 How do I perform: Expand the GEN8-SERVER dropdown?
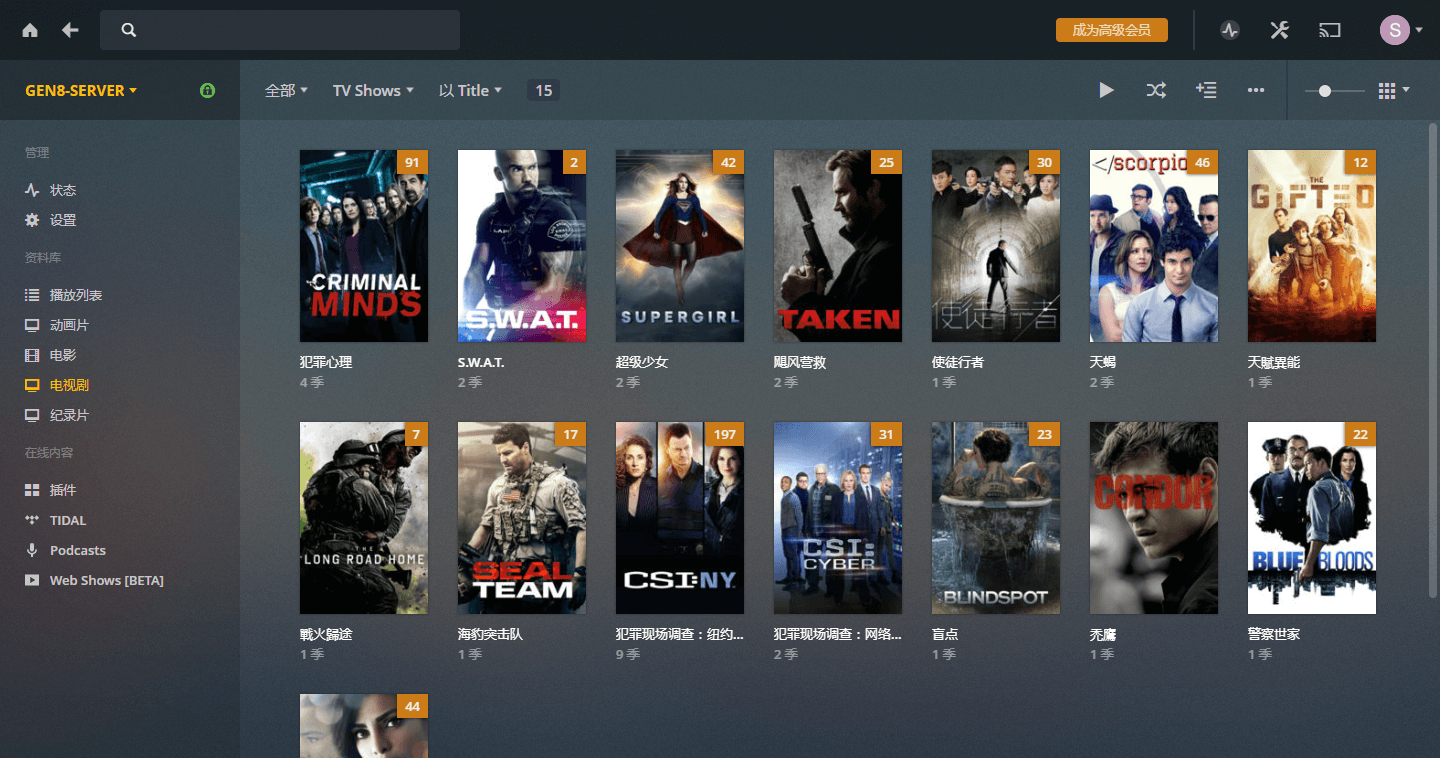(x=81, y=90)
